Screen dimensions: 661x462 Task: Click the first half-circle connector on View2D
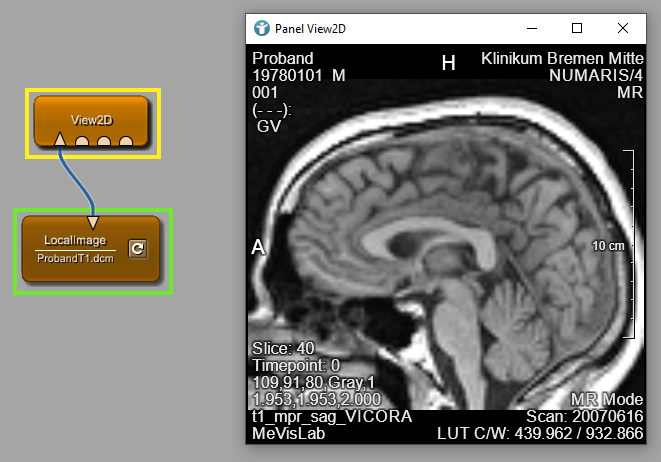click(83, 142)
